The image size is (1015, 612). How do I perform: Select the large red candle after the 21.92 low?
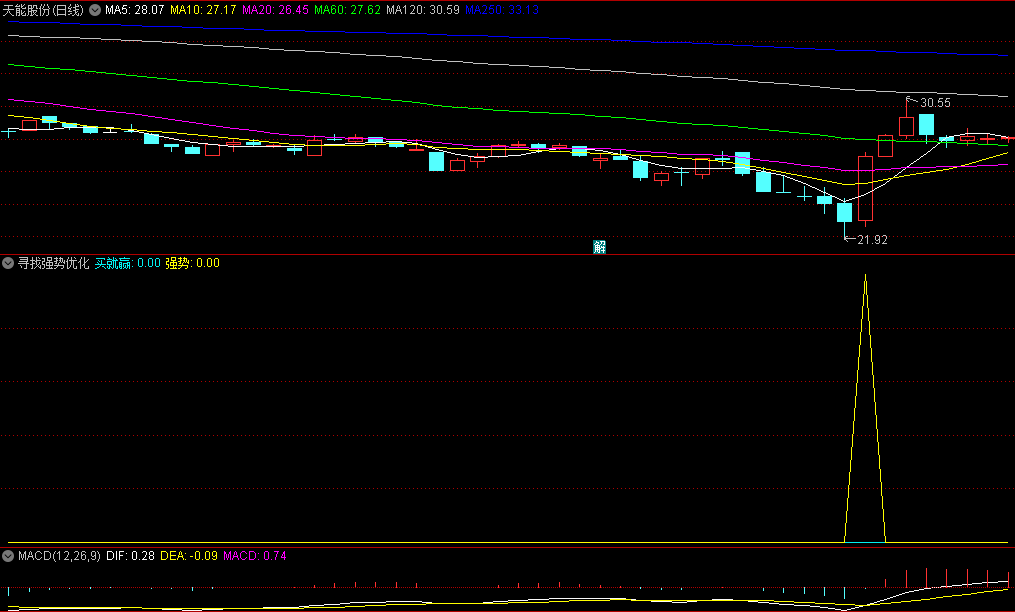coord(865,189)
